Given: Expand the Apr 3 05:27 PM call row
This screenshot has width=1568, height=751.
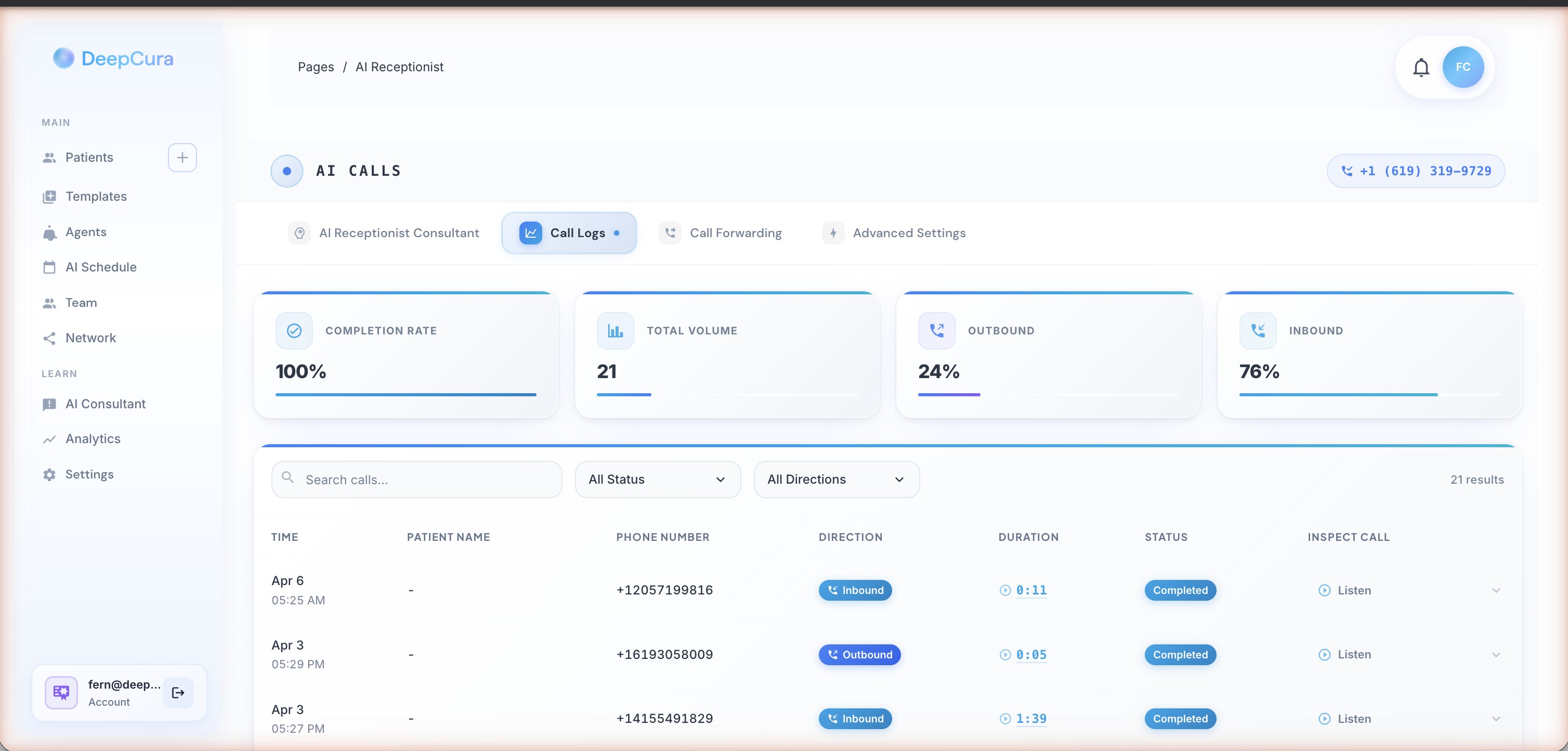Looking at the screenshot, I should tap(1496, 719).
